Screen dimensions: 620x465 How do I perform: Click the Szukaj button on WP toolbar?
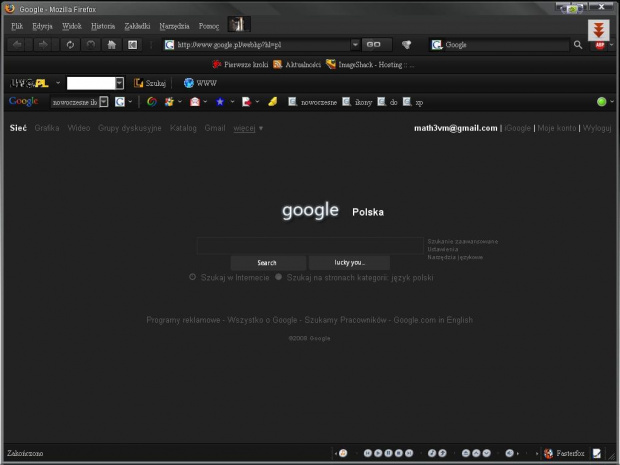pos(150,83)
